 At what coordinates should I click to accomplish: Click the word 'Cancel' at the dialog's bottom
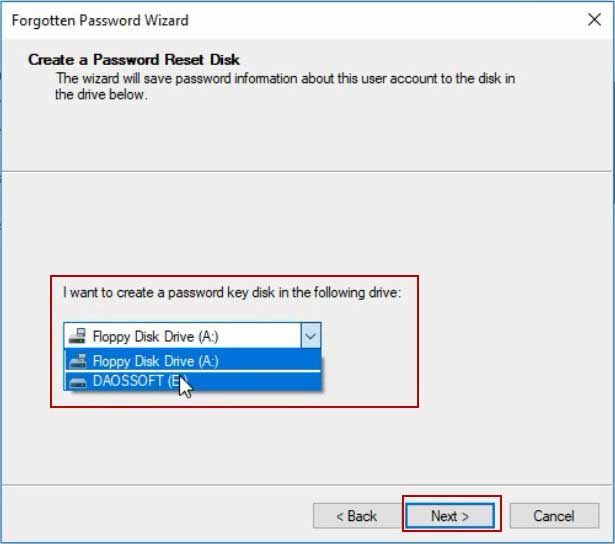point(554,516)
